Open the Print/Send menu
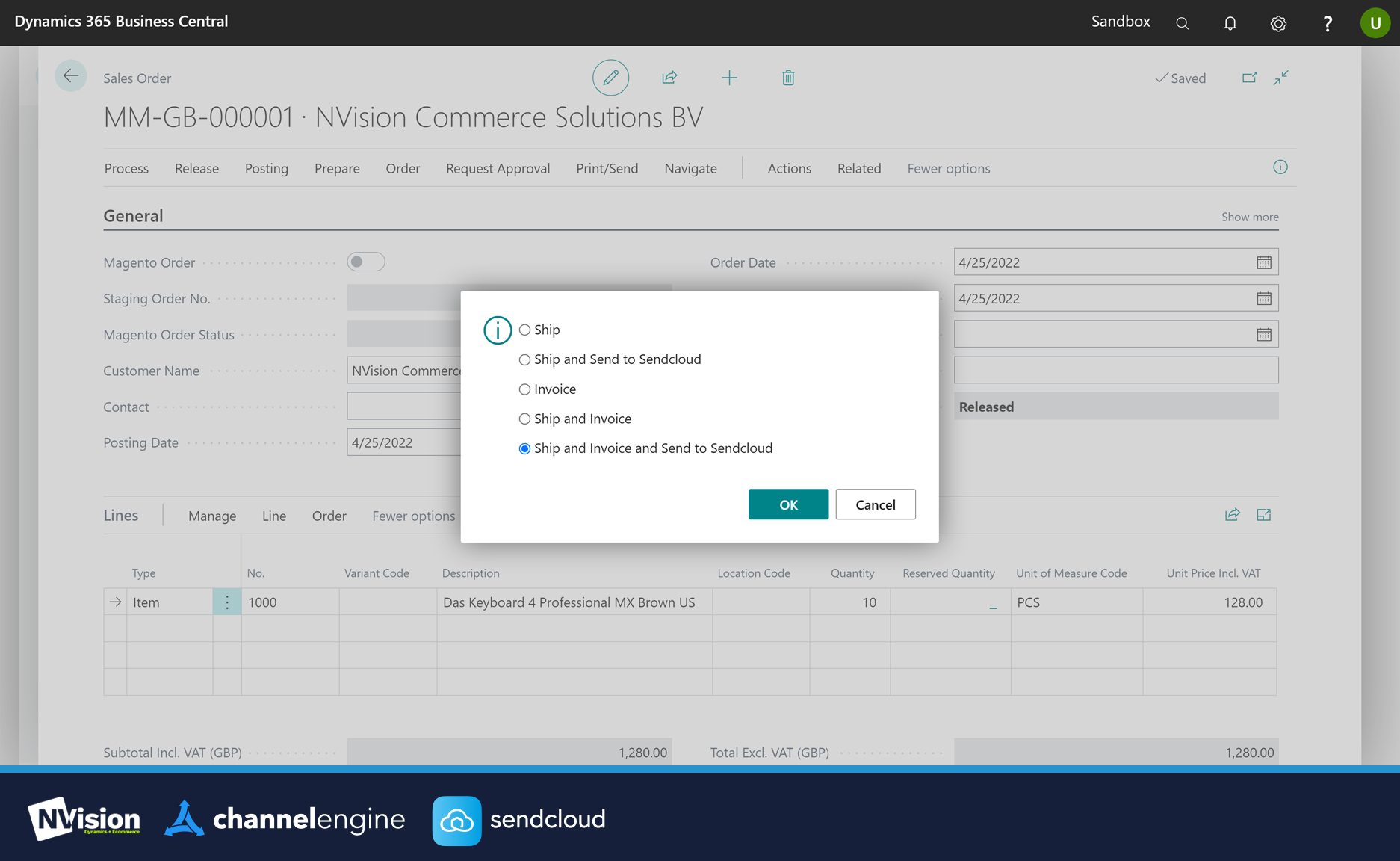Viewport: 1400px width, 861px height. pos(607,168)
